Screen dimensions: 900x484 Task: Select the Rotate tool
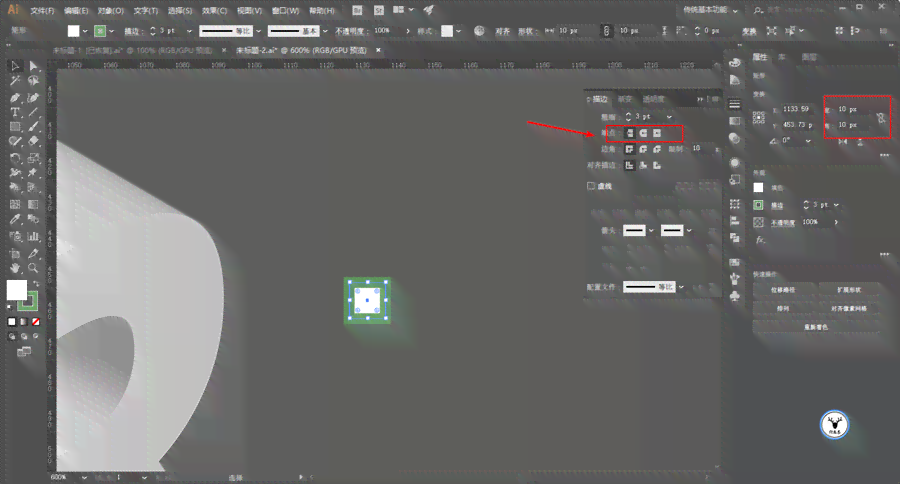15,158
